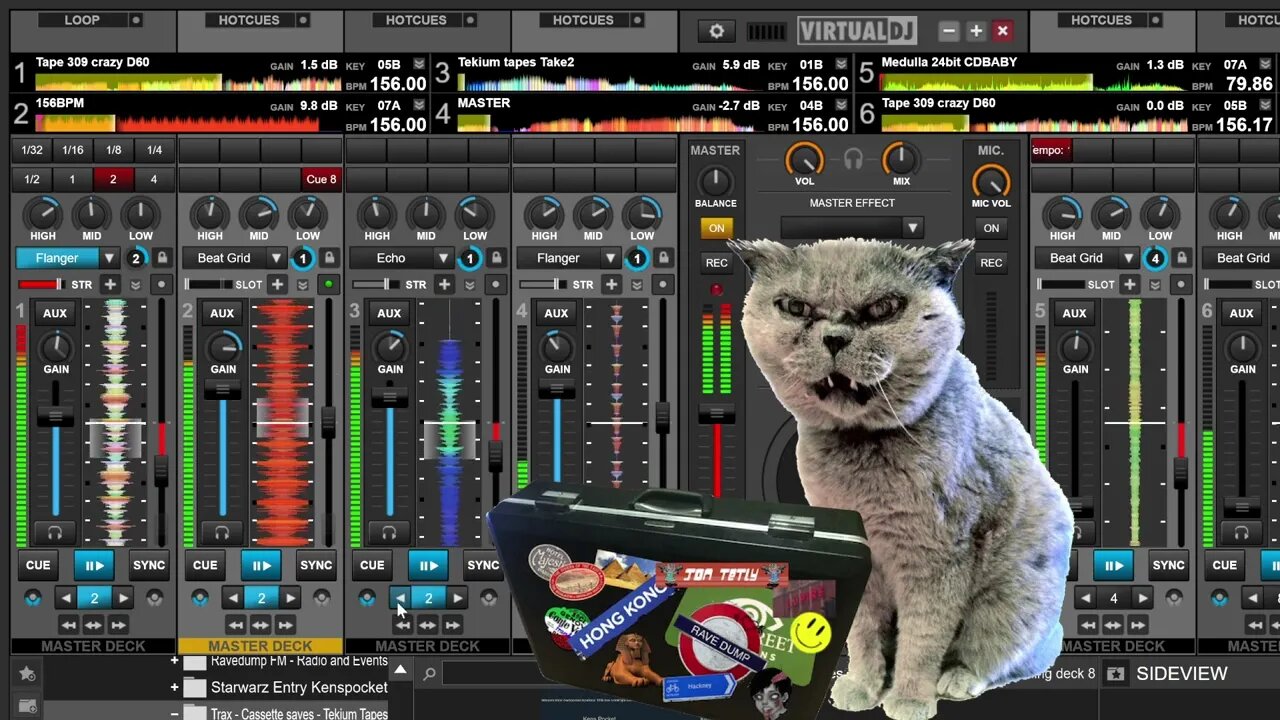Add effect slot with deck 5 plus icon
The width and height of the screenshot is (1280, 720).
1129,284
